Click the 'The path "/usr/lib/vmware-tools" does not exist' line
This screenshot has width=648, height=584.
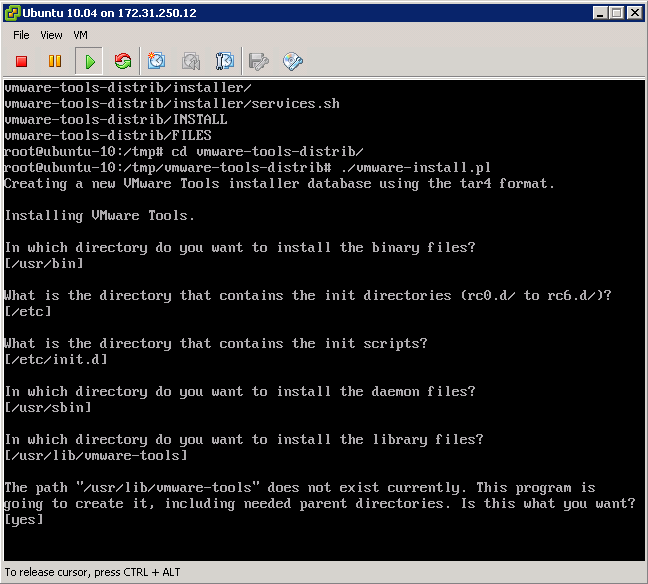(300, 488)
